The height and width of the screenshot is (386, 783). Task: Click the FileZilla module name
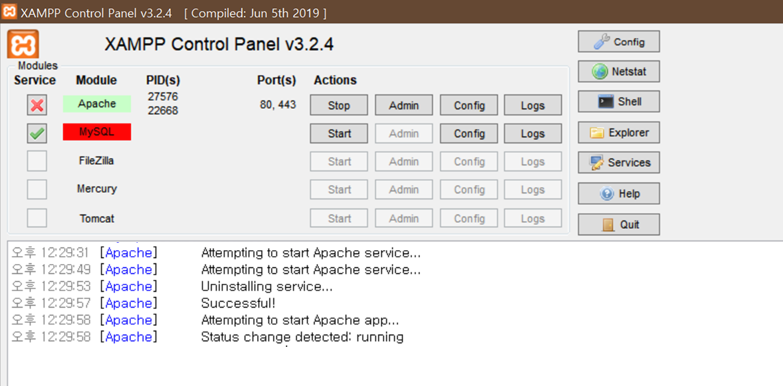pyautogui.click(x=96, y=161)
